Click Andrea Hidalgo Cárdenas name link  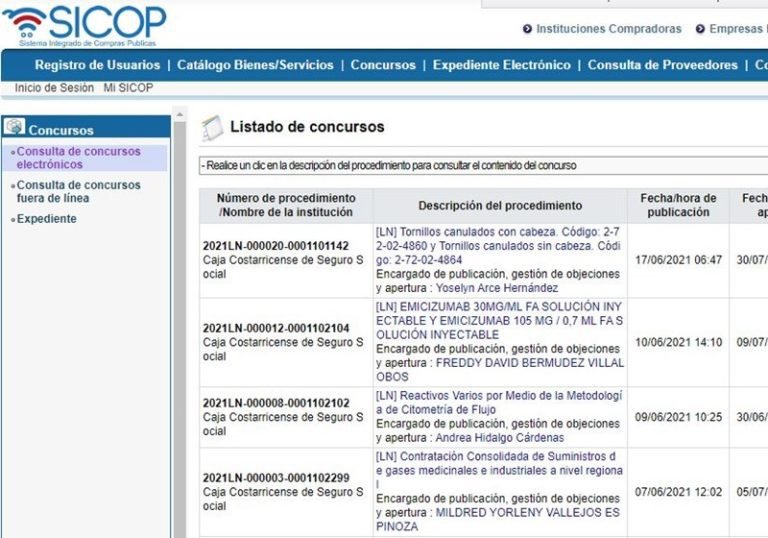(x=500, y=438)
